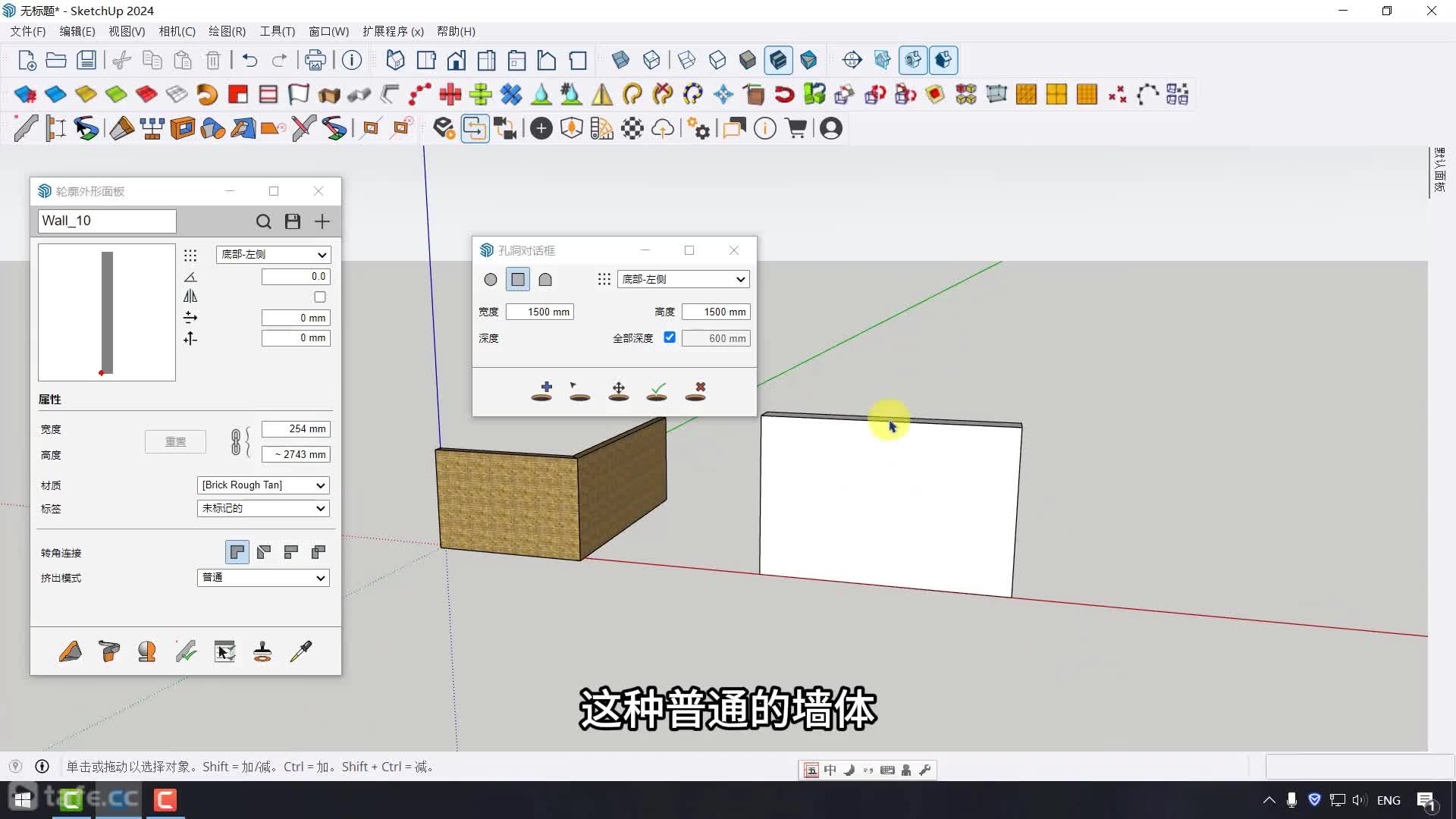Click the plus icon in profile panel
This screenshot has height=819, width=1456.
click(322, 221)
